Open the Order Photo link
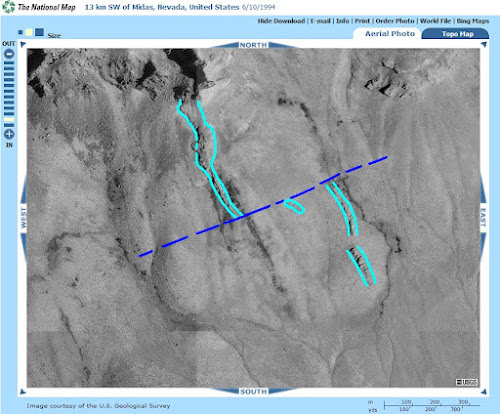Screen dimensions: 500x414 [395, 21]
